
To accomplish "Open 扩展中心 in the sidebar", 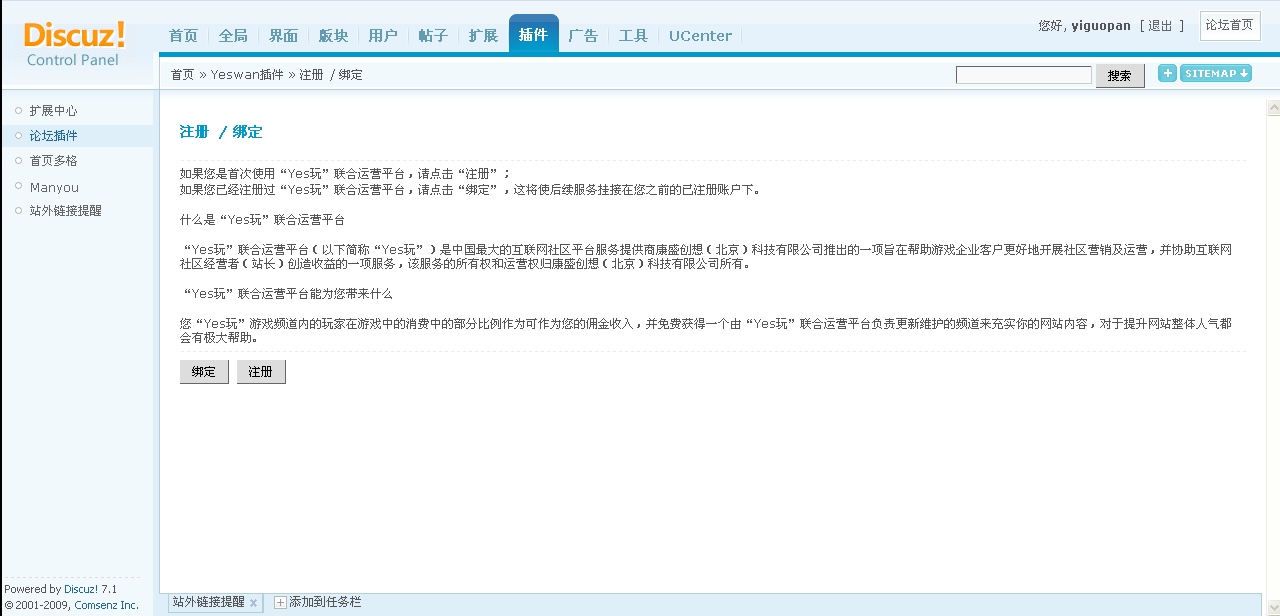I will pos(53,111).
